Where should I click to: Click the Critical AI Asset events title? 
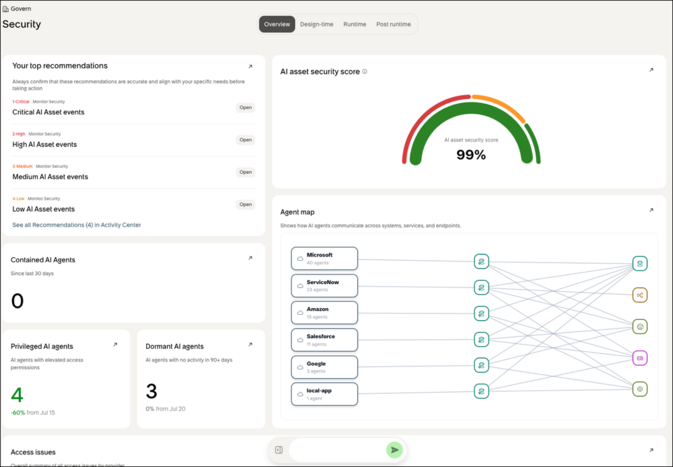(48, 112)
